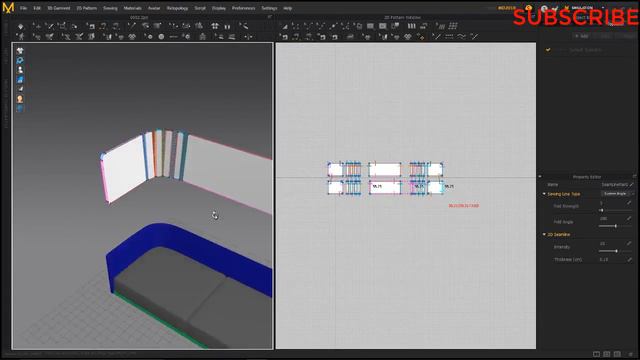Click the Simulate arrow icon in 3D toolbar

(21, 26)
